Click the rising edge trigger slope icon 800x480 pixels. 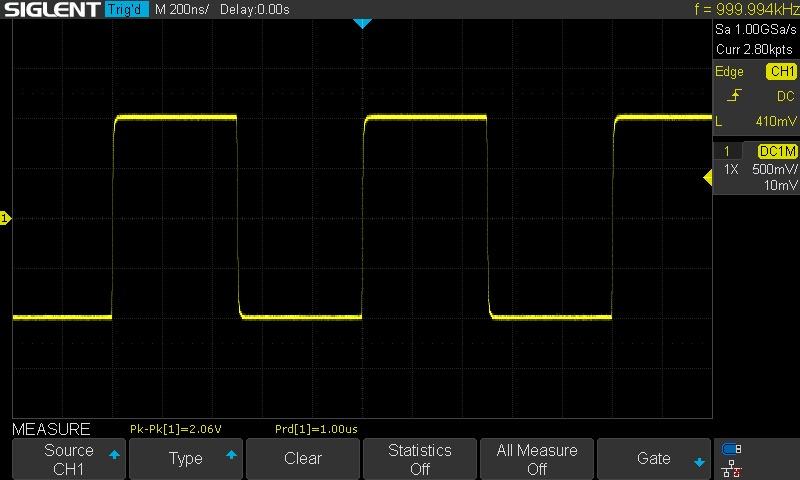[x=734, y=96]
